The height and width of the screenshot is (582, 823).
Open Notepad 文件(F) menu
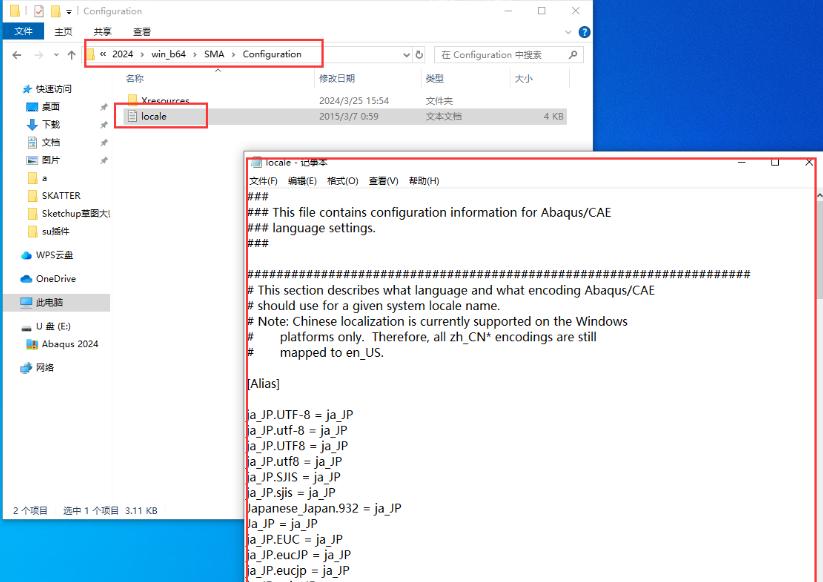pyautogui.click(x=263, y=181)
